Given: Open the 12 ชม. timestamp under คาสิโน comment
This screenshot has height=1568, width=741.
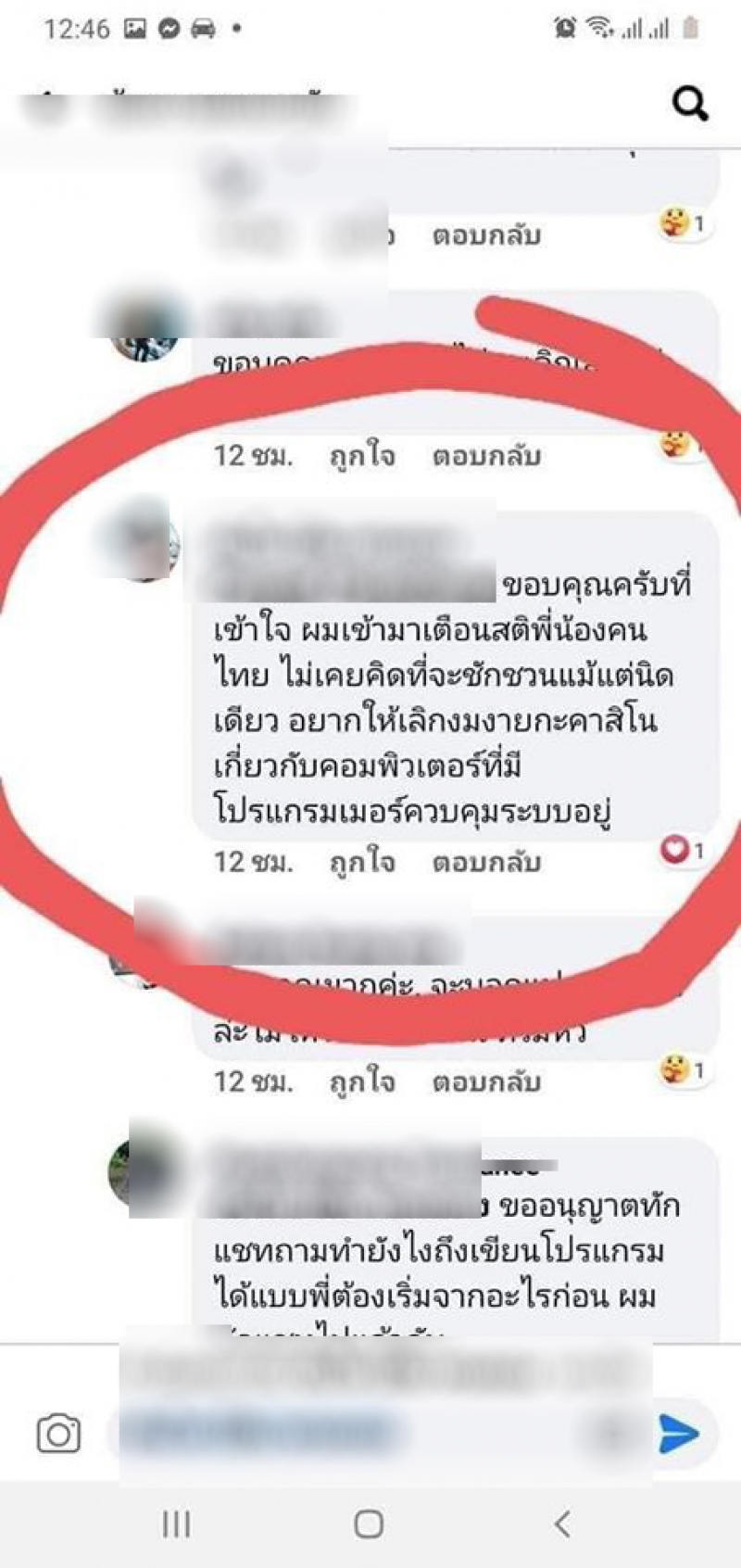Looking at the screenshot, I should pyautogui.click(x=253, y=862).
